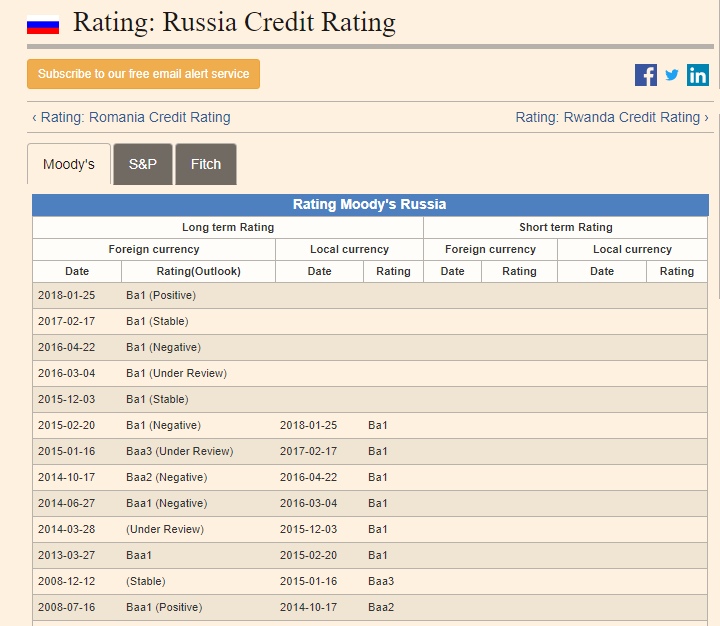
Task: Select the Moody's tab
Action: coord(69,164)
